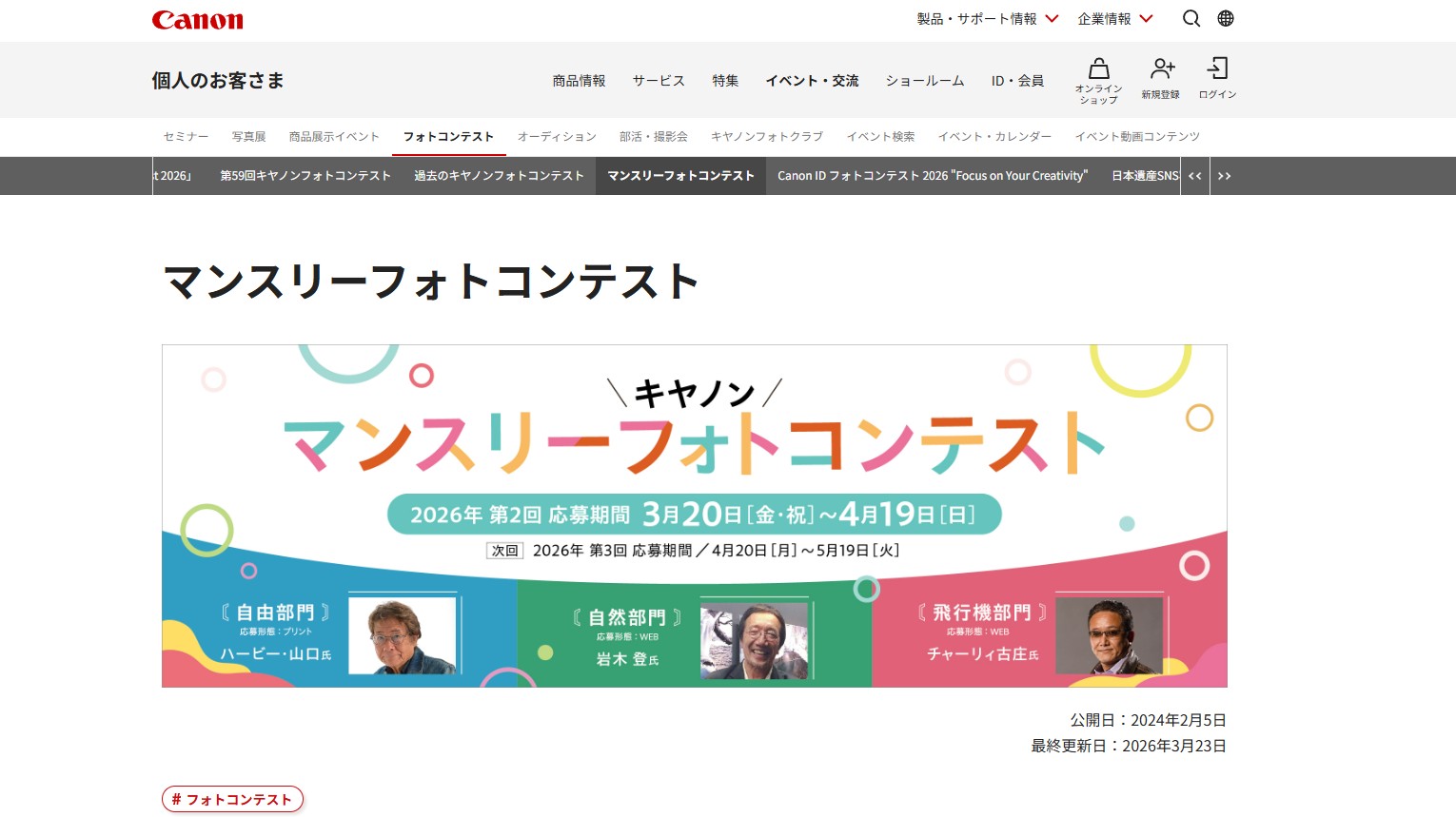Open Canon ID フォトコンテスト 2026 link

(x=932, y=176)
